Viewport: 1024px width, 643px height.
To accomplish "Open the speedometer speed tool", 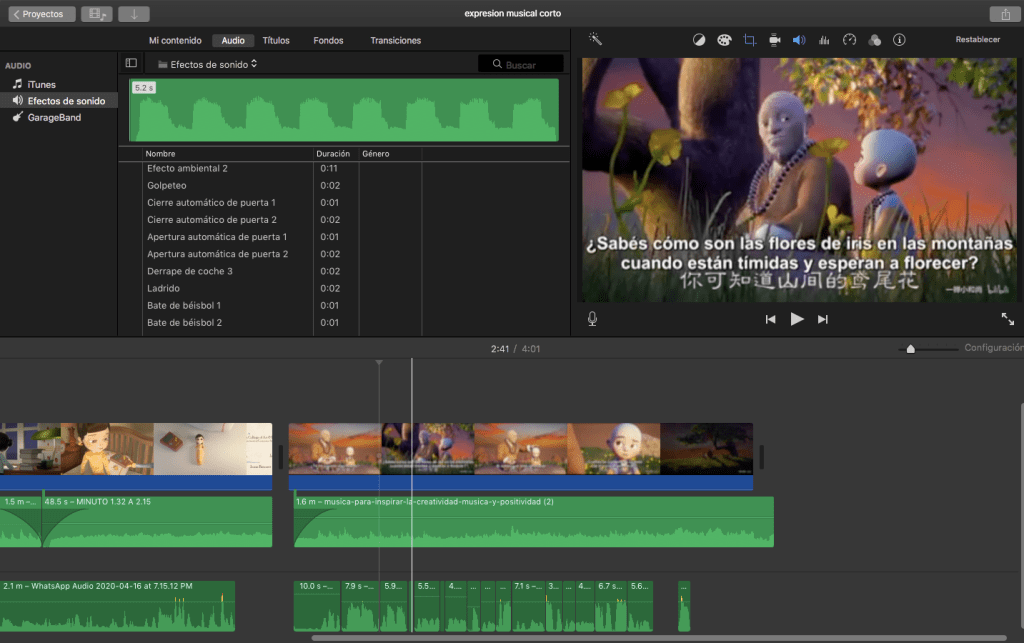I will 849,40.
